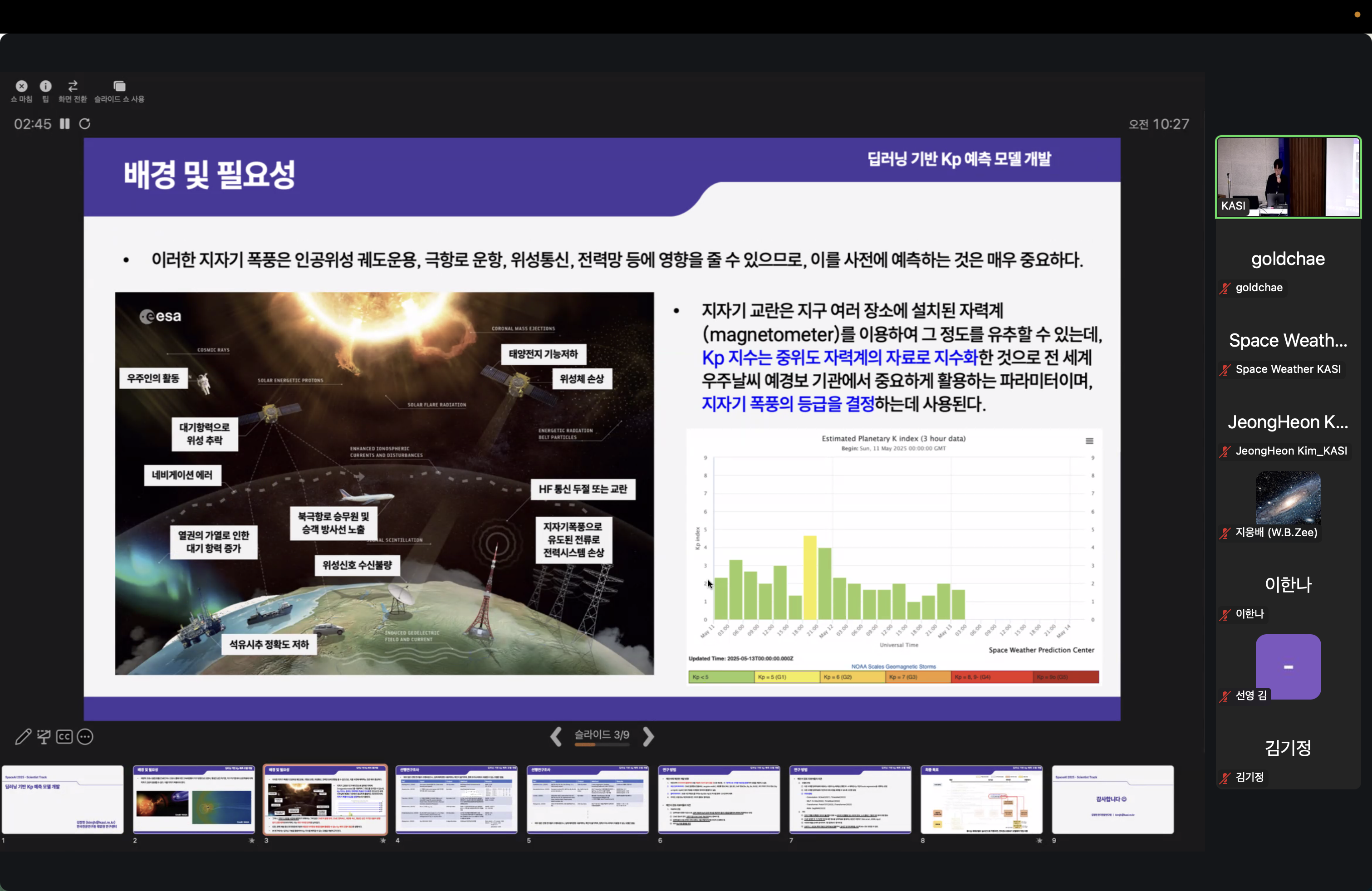
Task: Open the more options ellipsis menu
Action: (85, 737)
